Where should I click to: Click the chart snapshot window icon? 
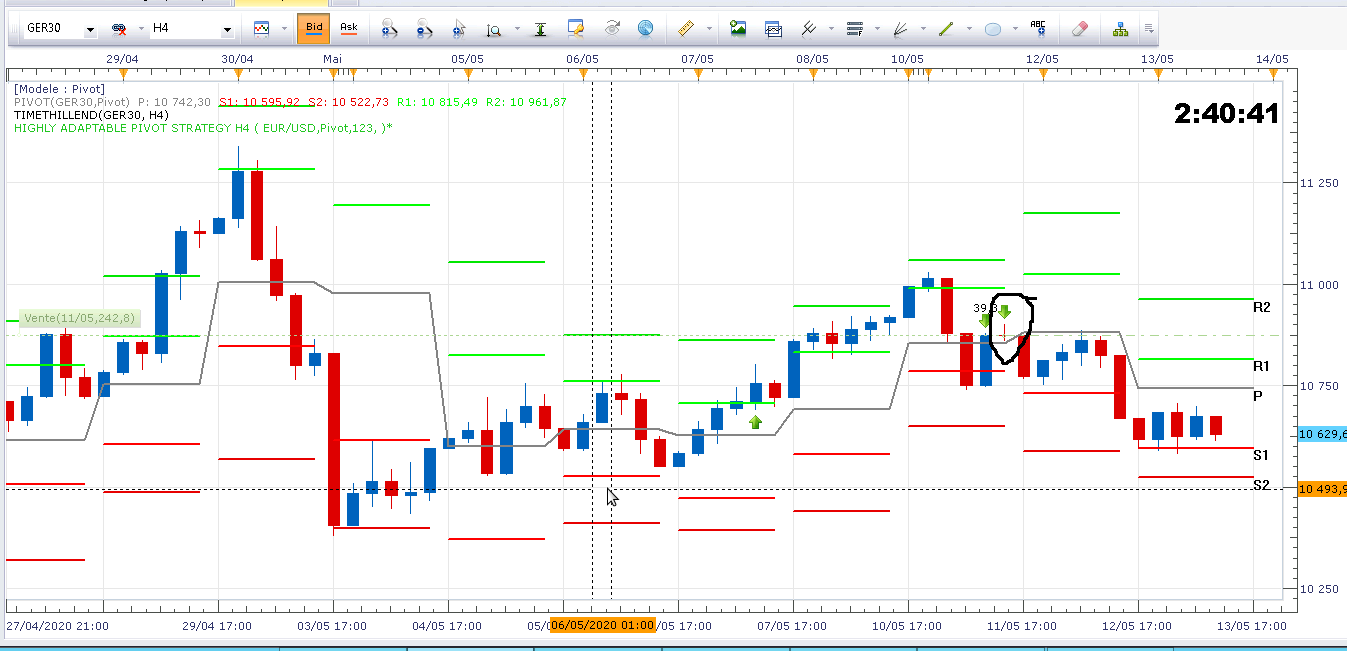point(773,29)
